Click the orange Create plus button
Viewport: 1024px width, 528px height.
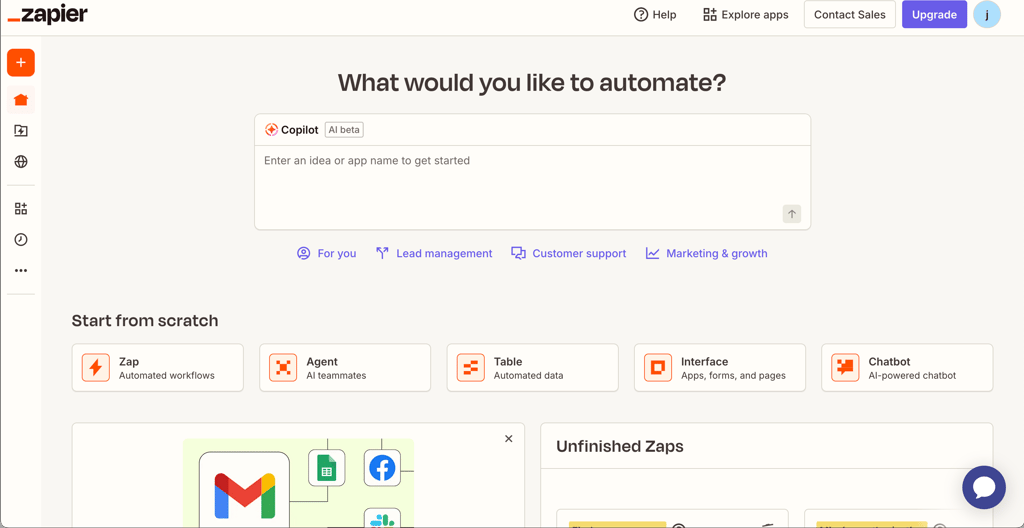click(x=21, y=63)
